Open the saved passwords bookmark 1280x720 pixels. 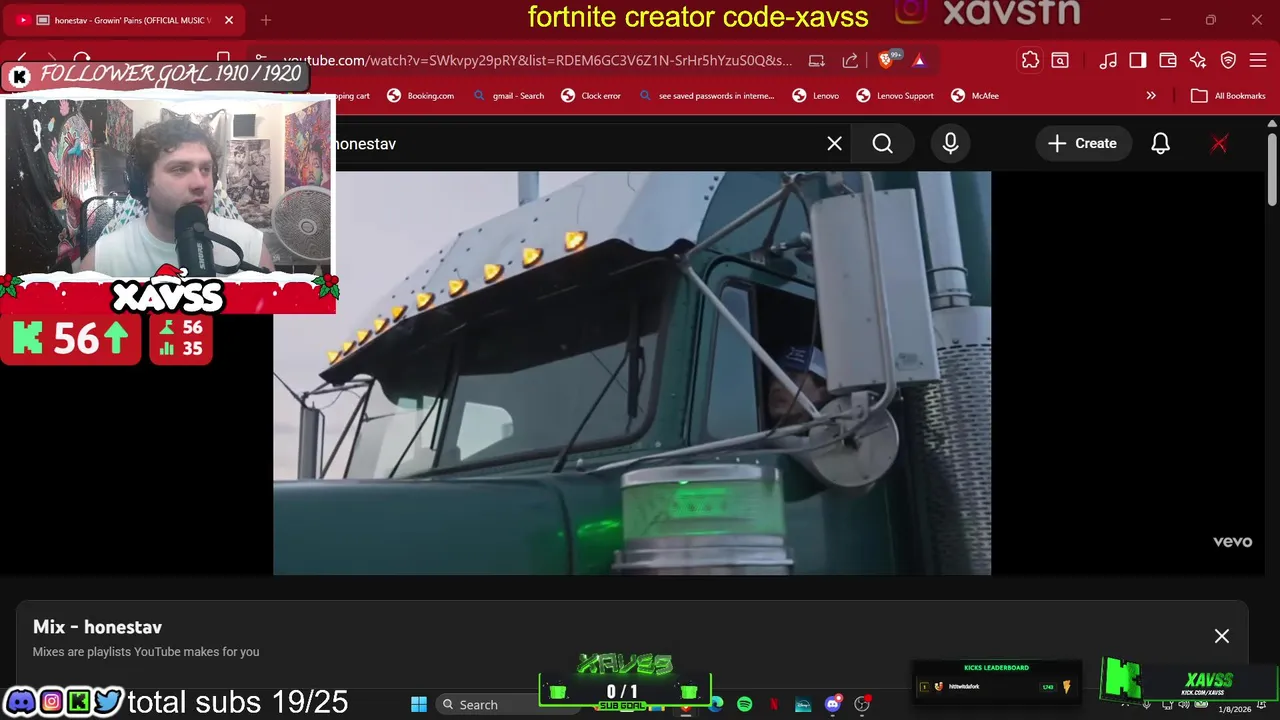(706, 96)
